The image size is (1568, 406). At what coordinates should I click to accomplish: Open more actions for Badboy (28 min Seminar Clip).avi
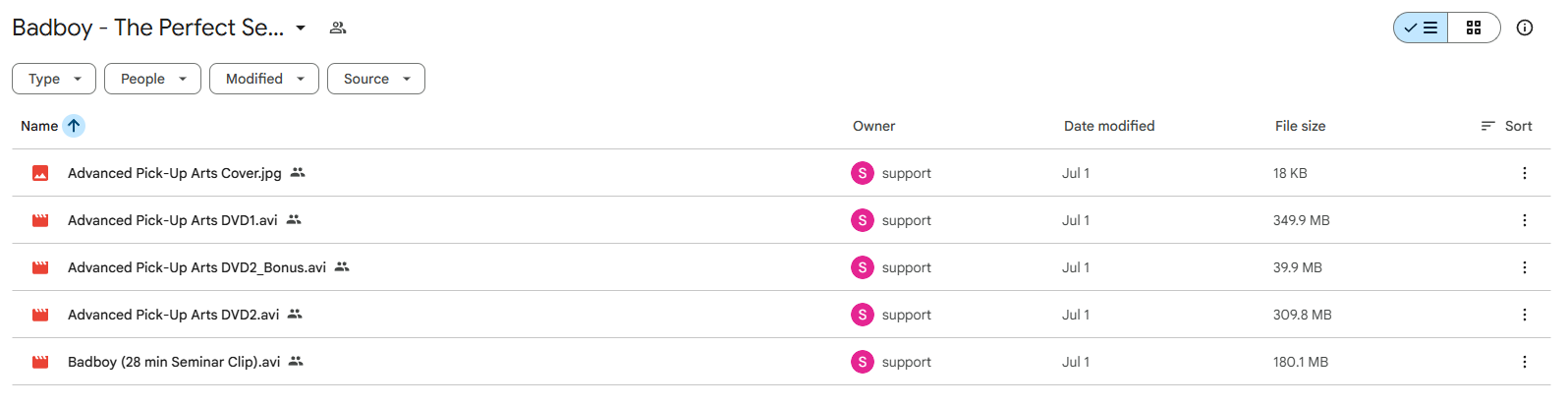[x=1525, y=362]
